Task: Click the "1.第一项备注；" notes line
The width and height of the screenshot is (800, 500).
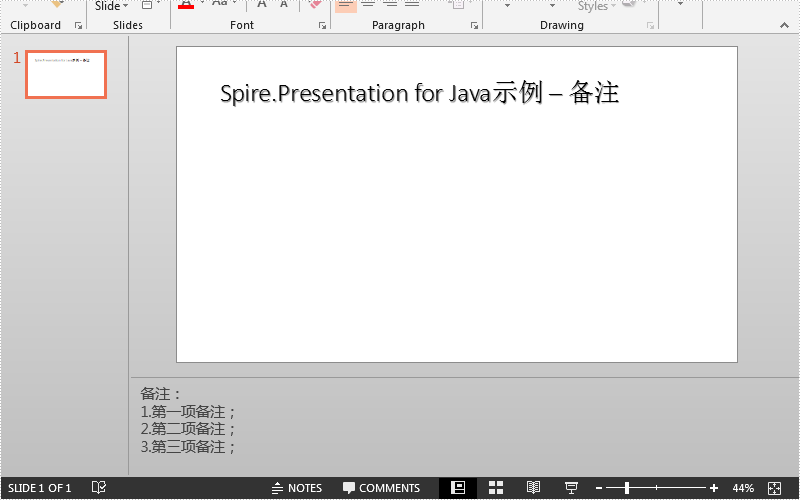Action: click(x=188, y=412)
